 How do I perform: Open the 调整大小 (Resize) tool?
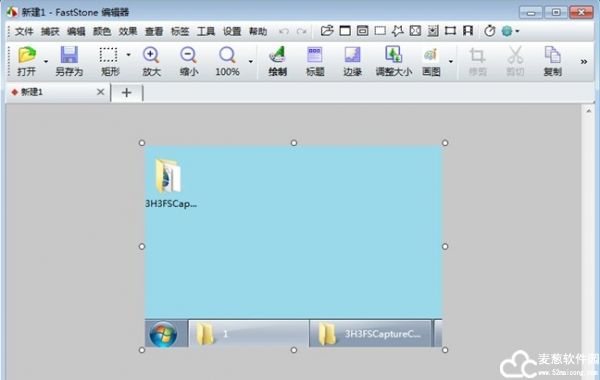(x=393, y=55)
